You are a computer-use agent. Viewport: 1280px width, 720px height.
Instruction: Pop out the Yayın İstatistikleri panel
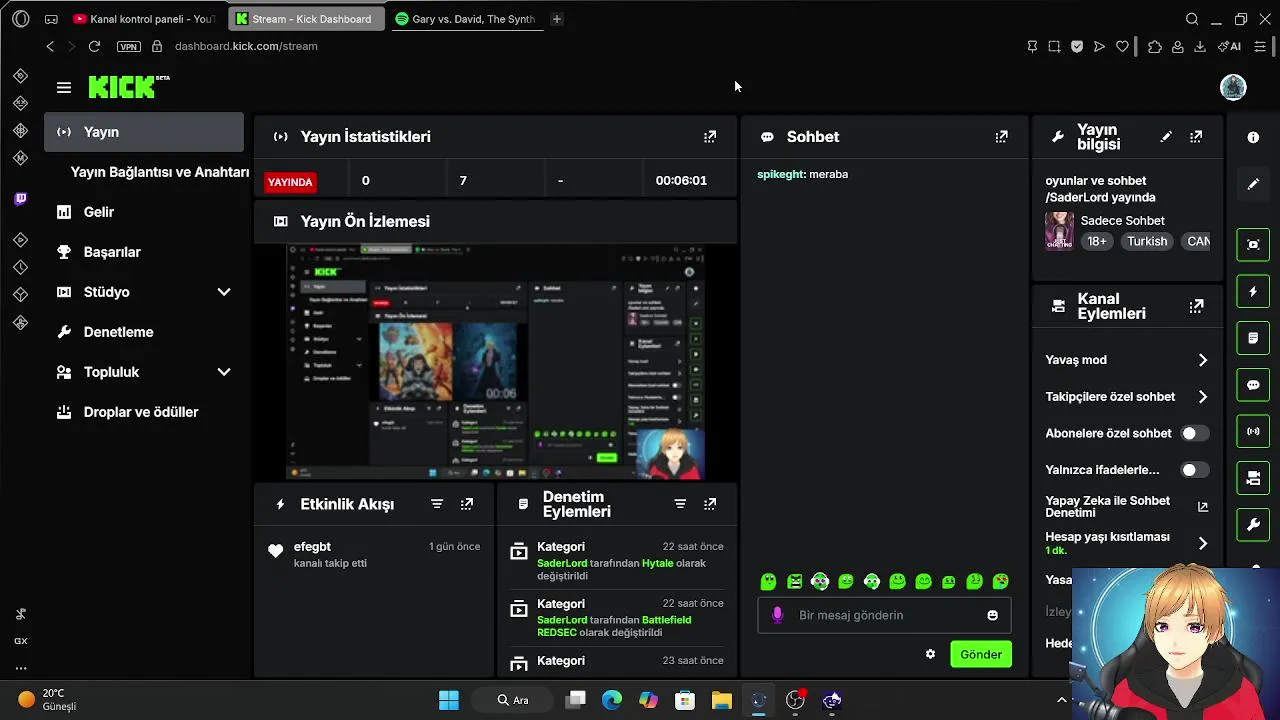(710, 137)
